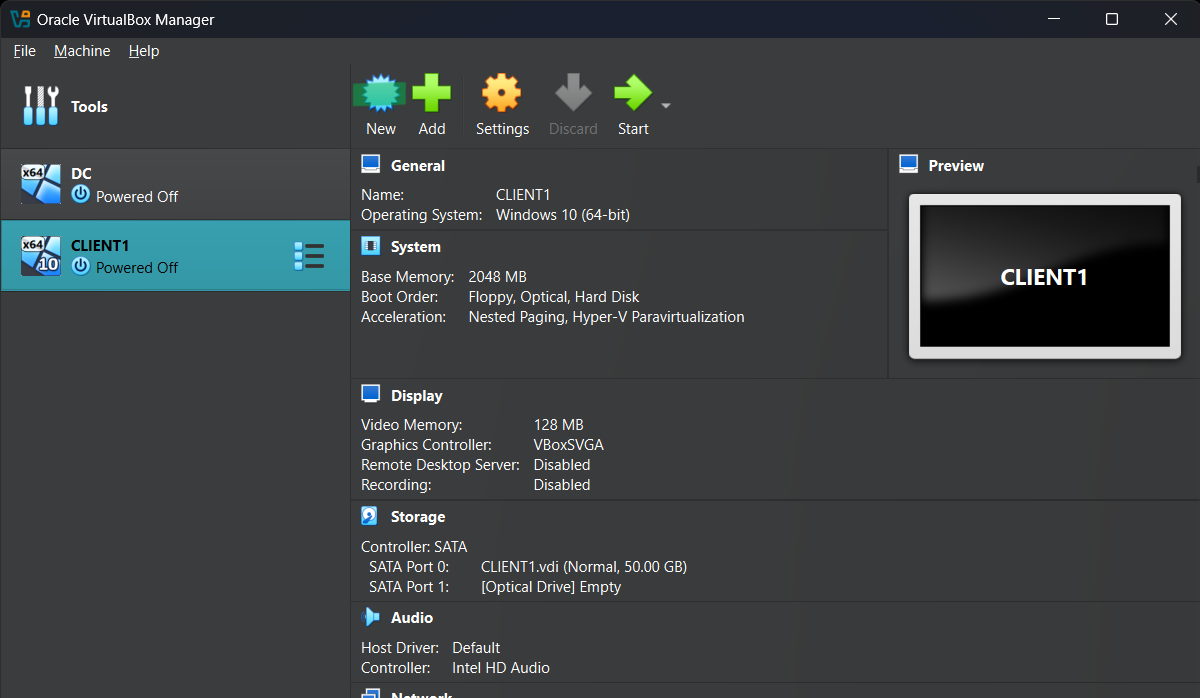Click the DC Powered Off status icon

[81, 195]
